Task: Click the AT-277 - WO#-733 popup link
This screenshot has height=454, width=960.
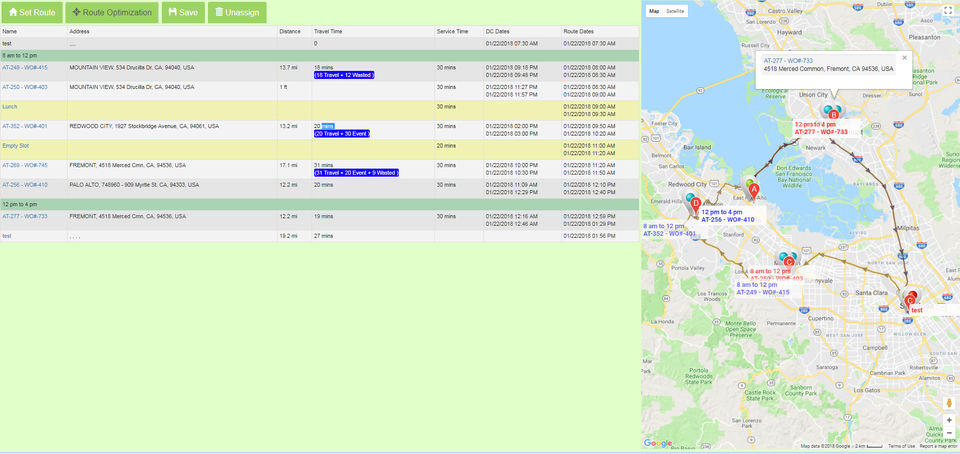Action: click(788, 60)
